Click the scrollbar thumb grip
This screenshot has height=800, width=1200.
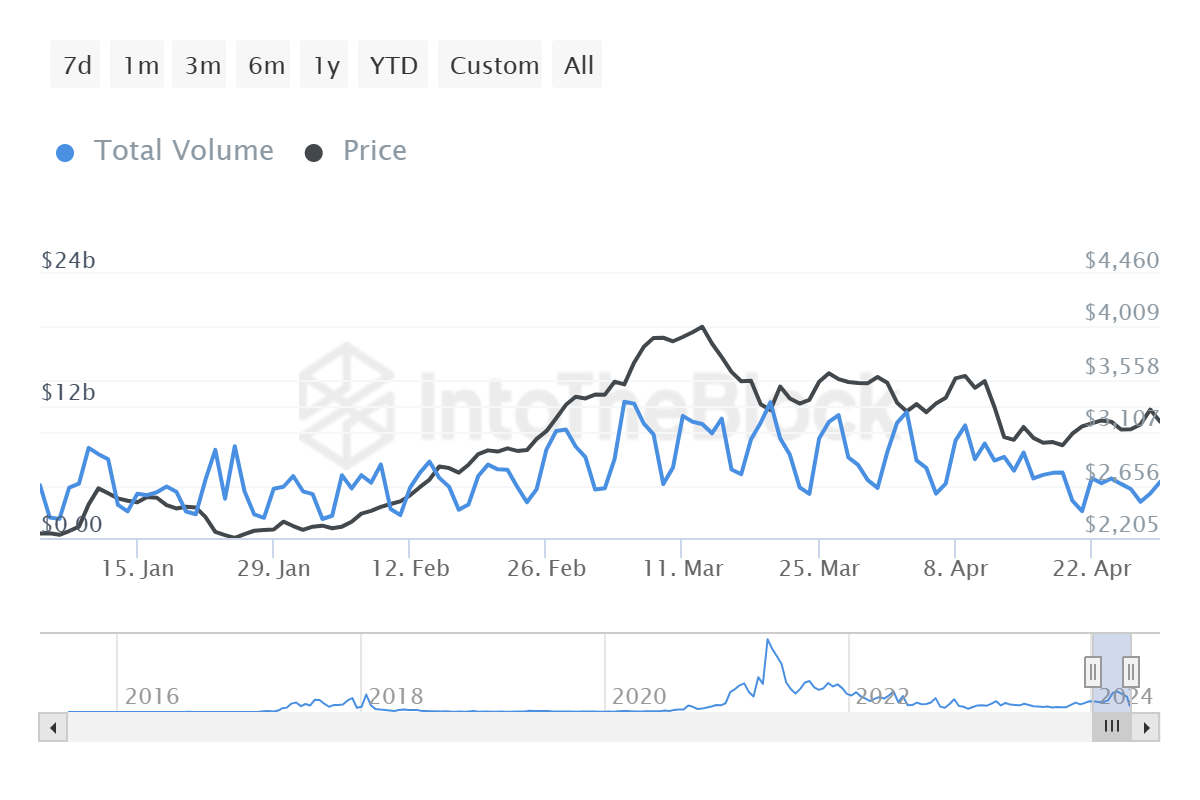(x=1111, y=727)
